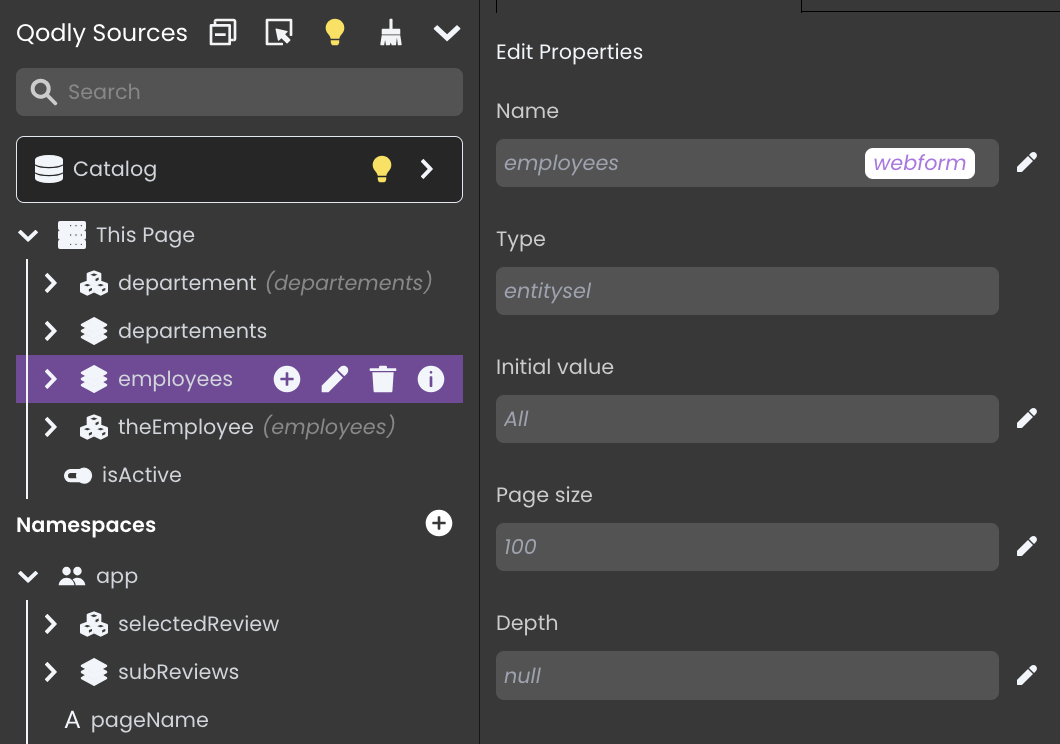Select the isActive boolean datasource
1060x744 pixels.
tap(141, 475)
